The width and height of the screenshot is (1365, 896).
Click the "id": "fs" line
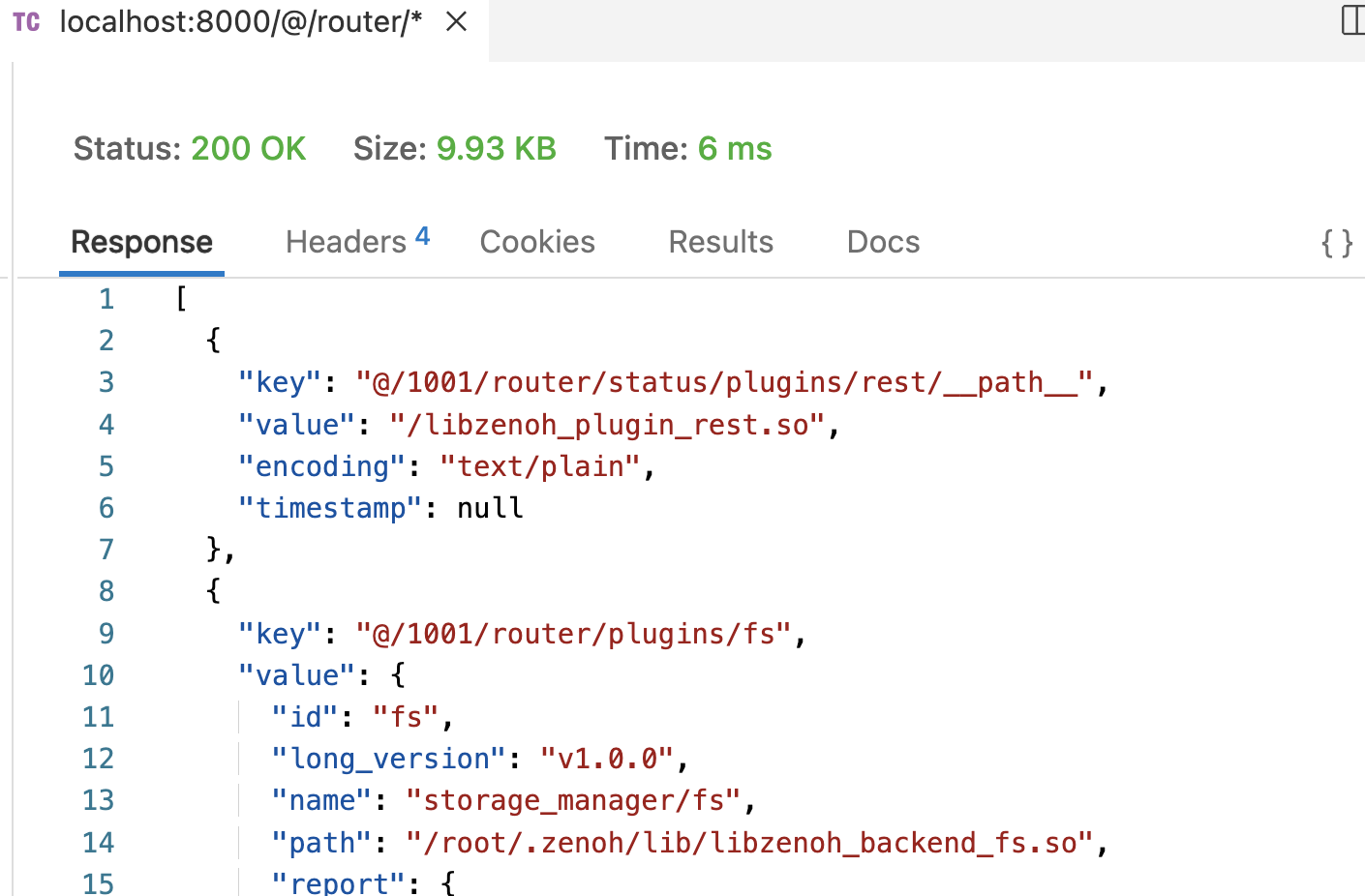tap(362, 717)
